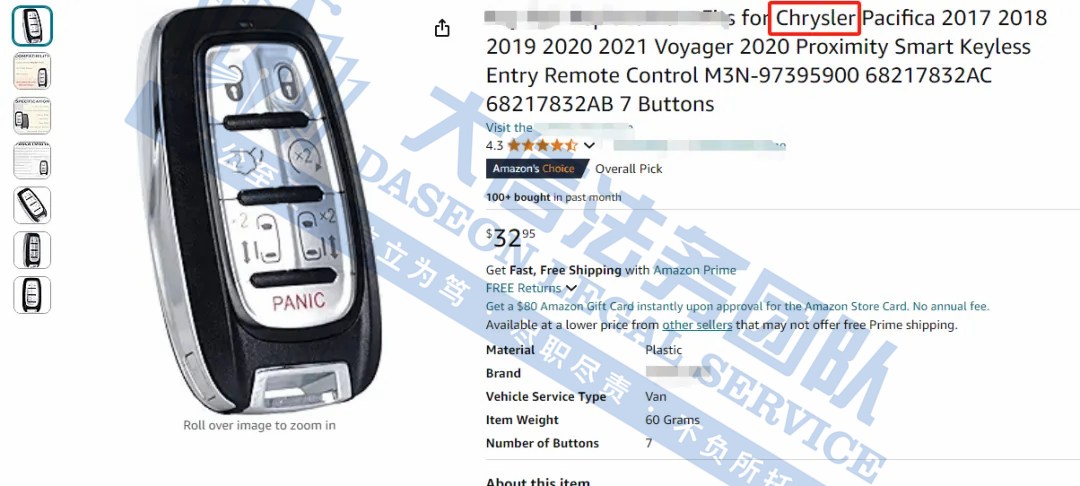1080x486 pixels.
Task: Click the share icon above product image
Action: [x=442, y=28]
